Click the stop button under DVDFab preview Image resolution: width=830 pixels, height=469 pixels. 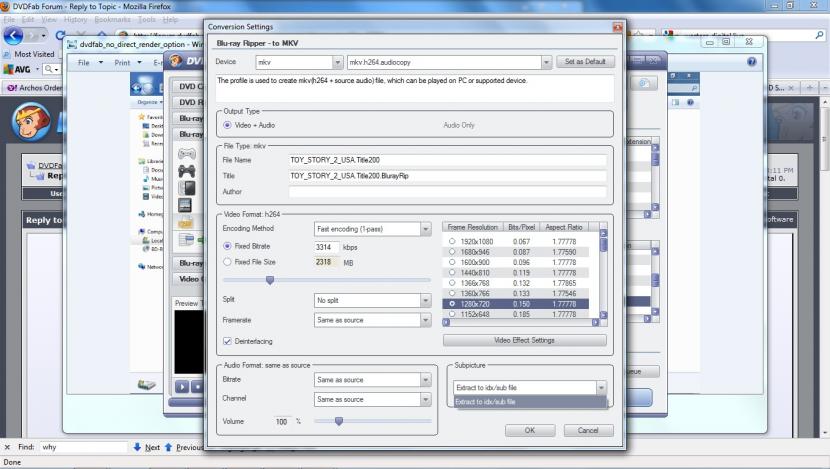tap(197, 387)
